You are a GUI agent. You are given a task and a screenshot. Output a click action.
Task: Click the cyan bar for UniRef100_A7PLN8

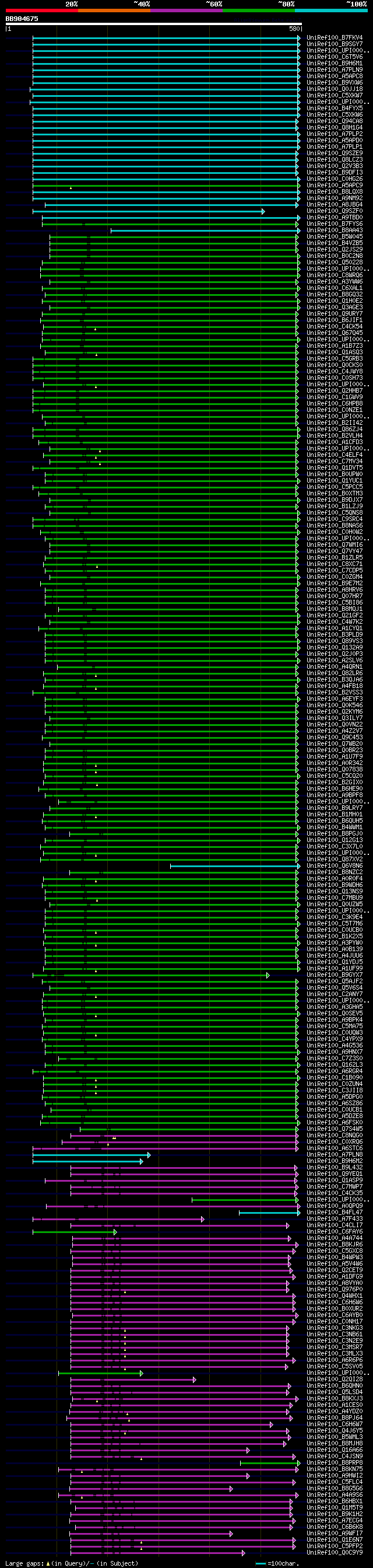point(92,1155)
